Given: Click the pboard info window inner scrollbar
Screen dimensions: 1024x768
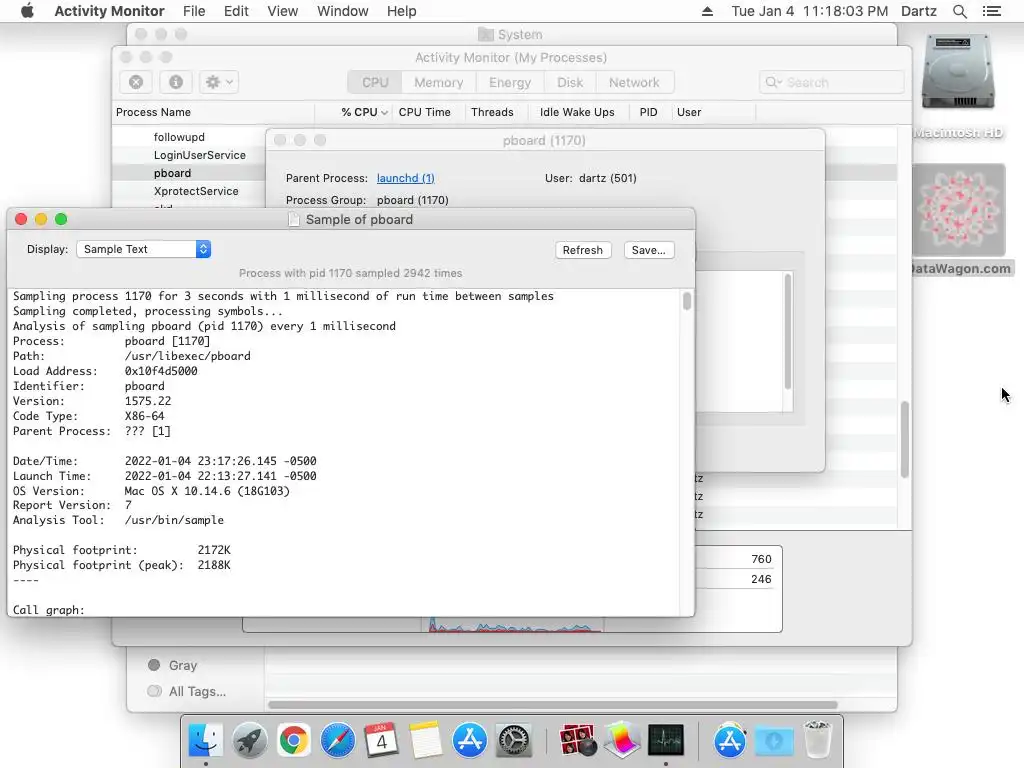Looking at the screenshot, I should [x=788, y=332].
